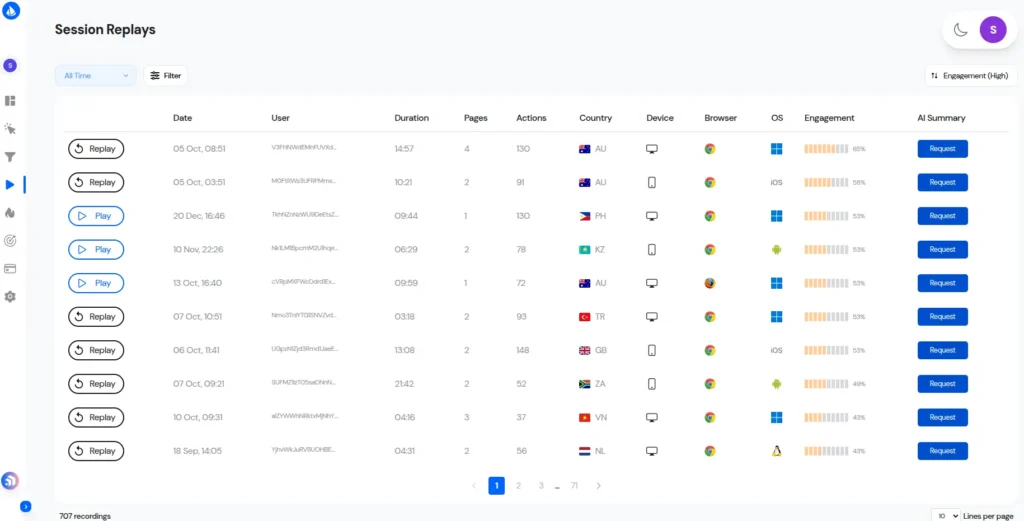Open the Filter button

click(166, 76)
